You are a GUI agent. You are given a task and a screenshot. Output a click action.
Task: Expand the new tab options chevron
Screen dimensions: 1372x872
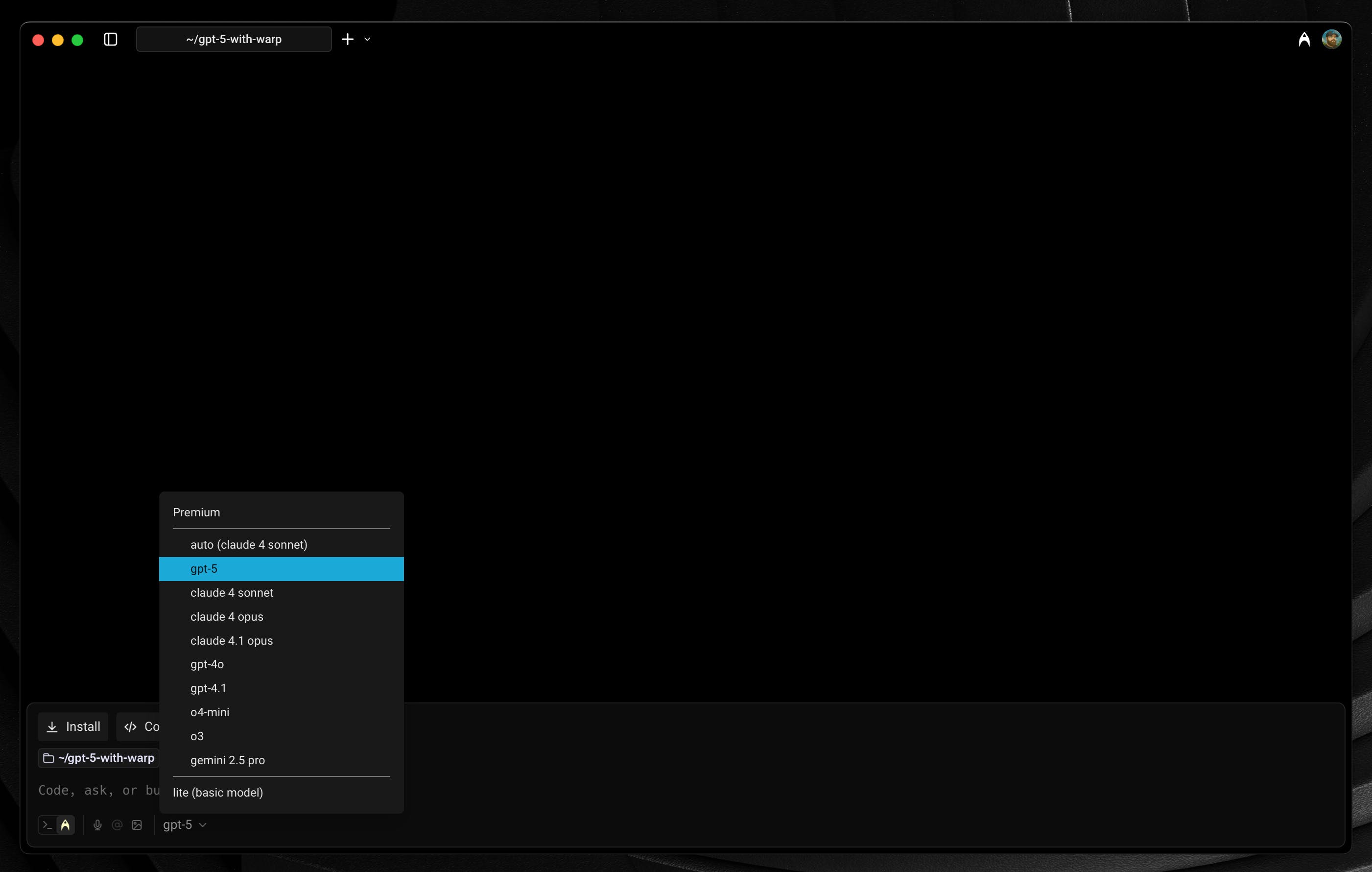pos(367,39)
